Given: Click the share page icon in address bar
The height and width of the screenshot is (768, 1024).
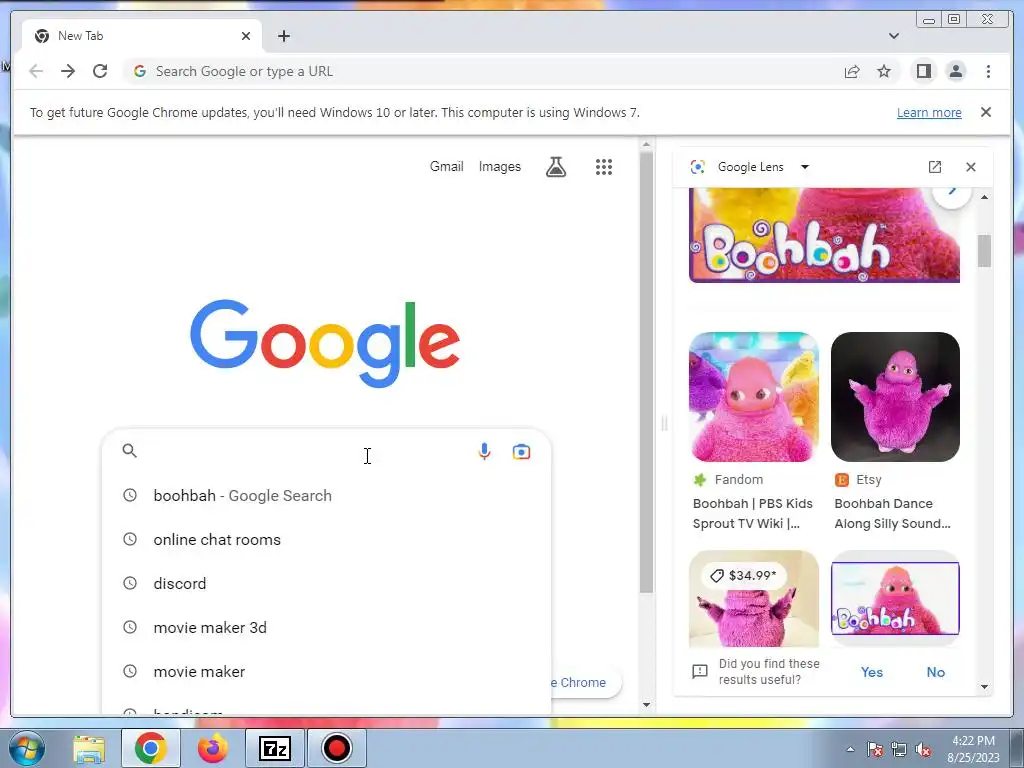Looking at the screenshot, I should point(852,71).
